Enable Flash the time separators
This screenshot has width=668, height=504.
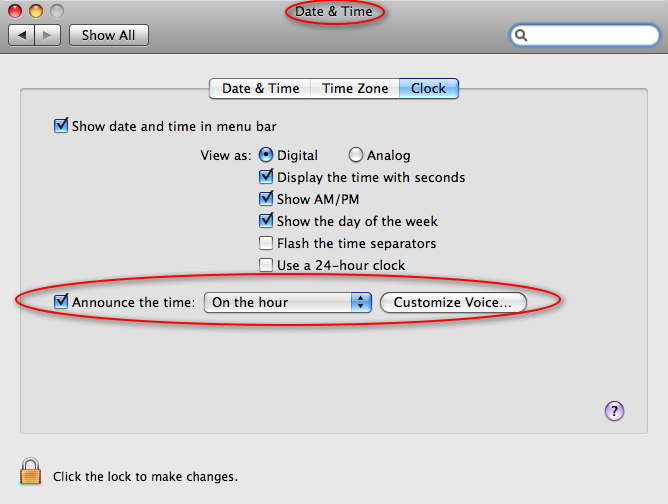[266, 243]
